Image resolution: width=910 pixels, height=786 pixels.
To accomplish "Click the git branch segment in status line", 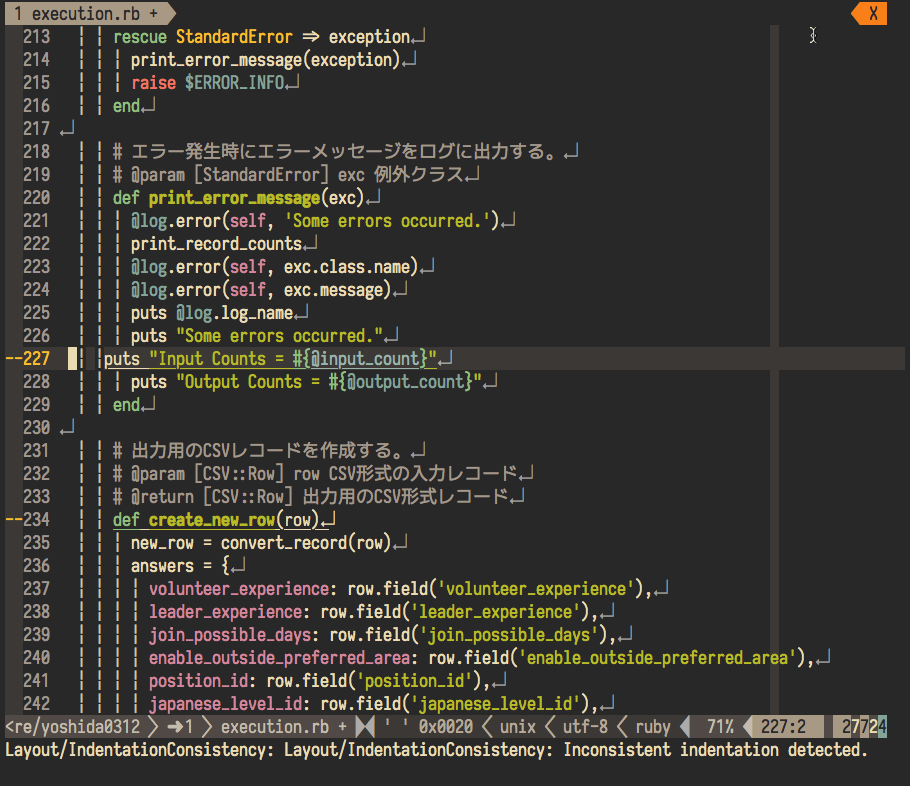I will [72, 727].
